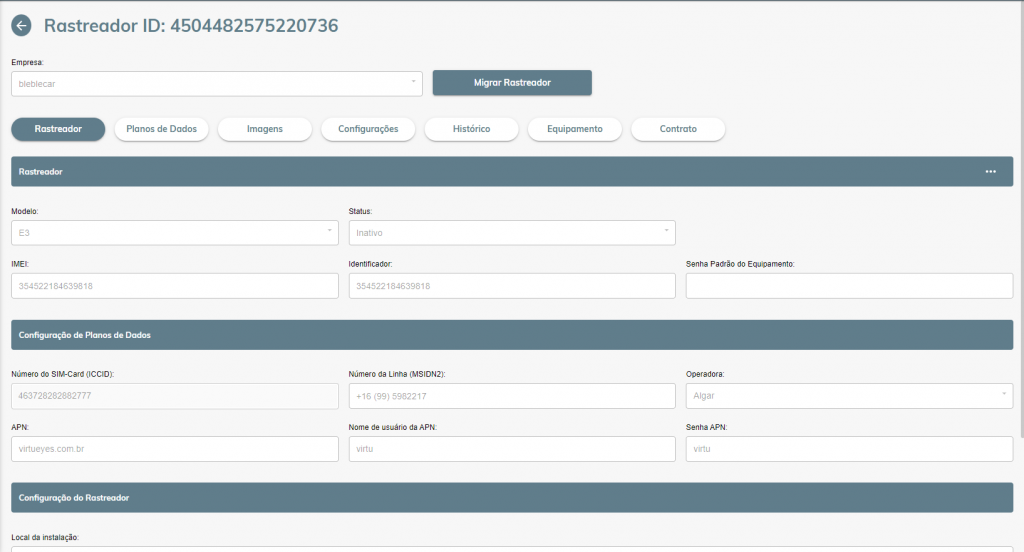Switch to the Planos de Dados tab
The height and width of the screenshot is (552, 1024).
tap(161, 129)
